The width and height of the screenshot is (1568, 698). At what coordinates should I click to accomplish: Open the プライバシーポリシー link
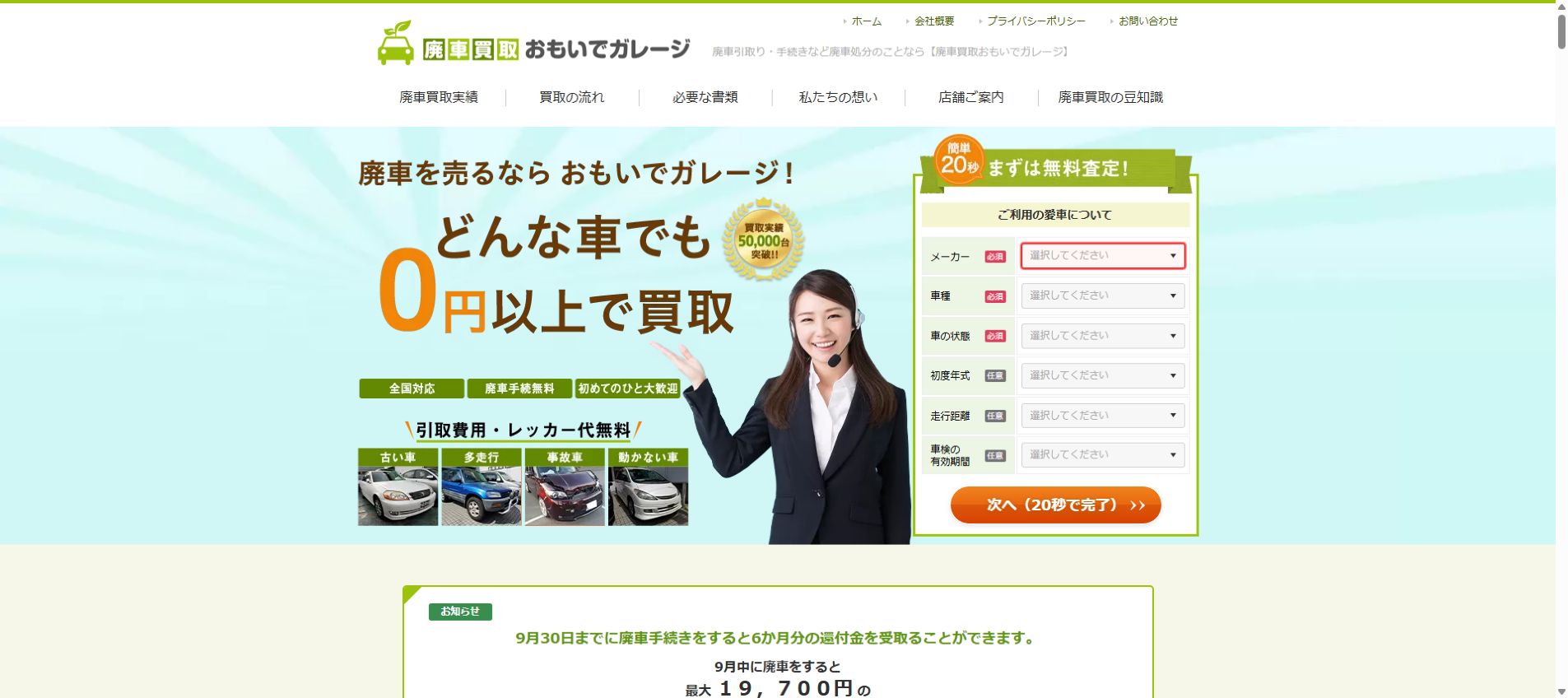pyautogui.click(x=1035, y=21)
